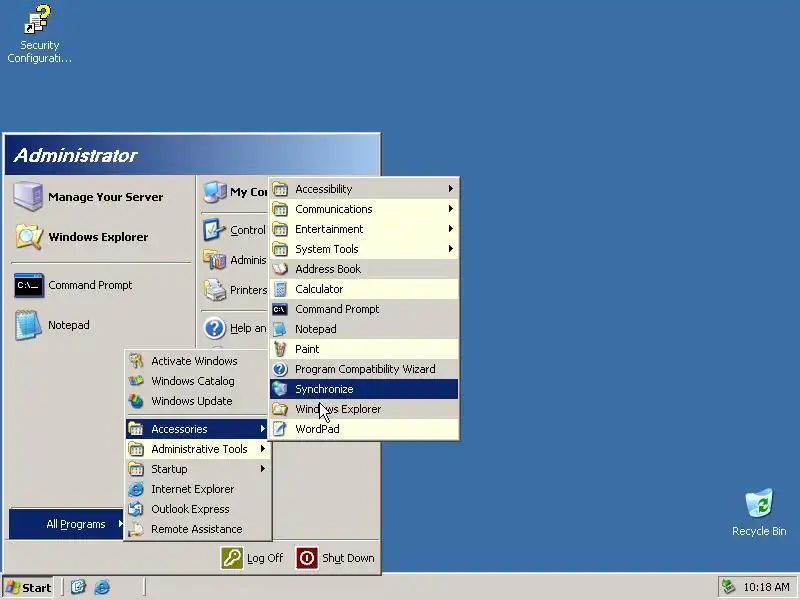Screen dimensions: 800x600
Task: Click the Address Book label
Action: point(328,269)
